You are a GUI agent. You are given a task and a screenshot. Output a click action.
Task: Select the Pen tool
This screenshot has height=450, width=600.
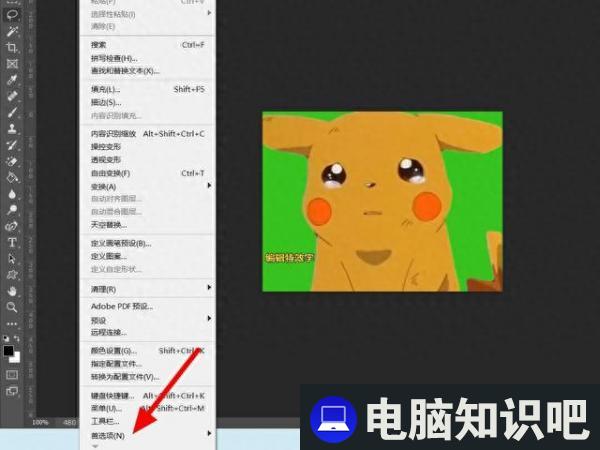[x=12, y=226]
